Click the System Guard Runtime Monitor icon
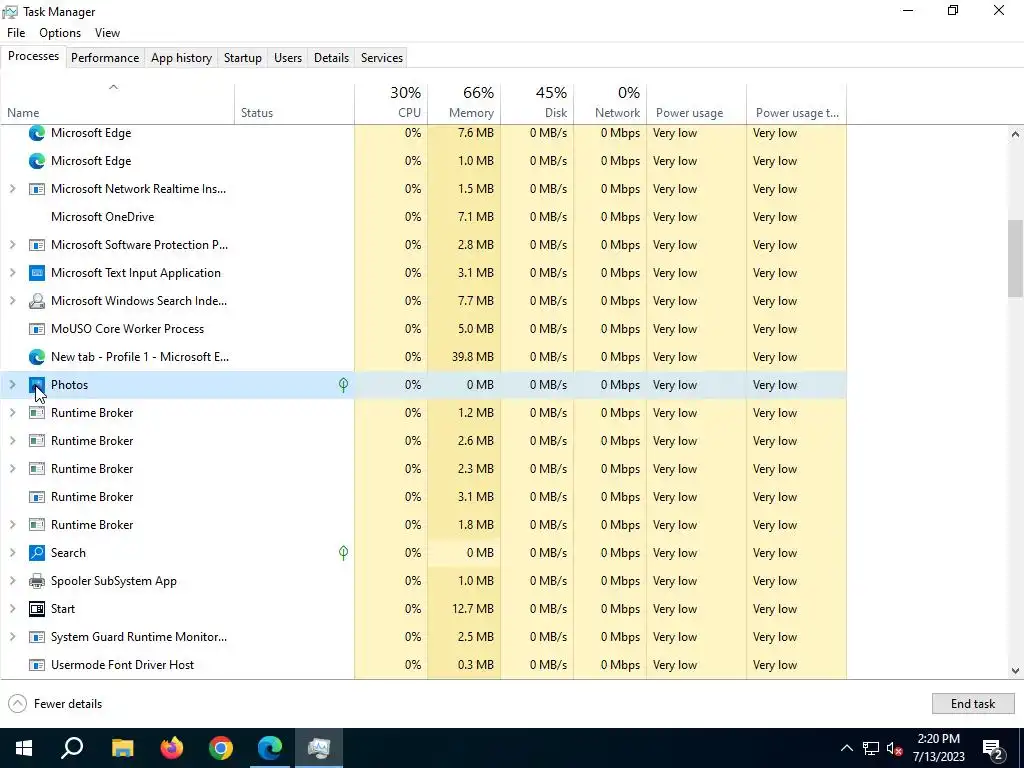Viewport: 1024px width, 768px height. (37, 637)
